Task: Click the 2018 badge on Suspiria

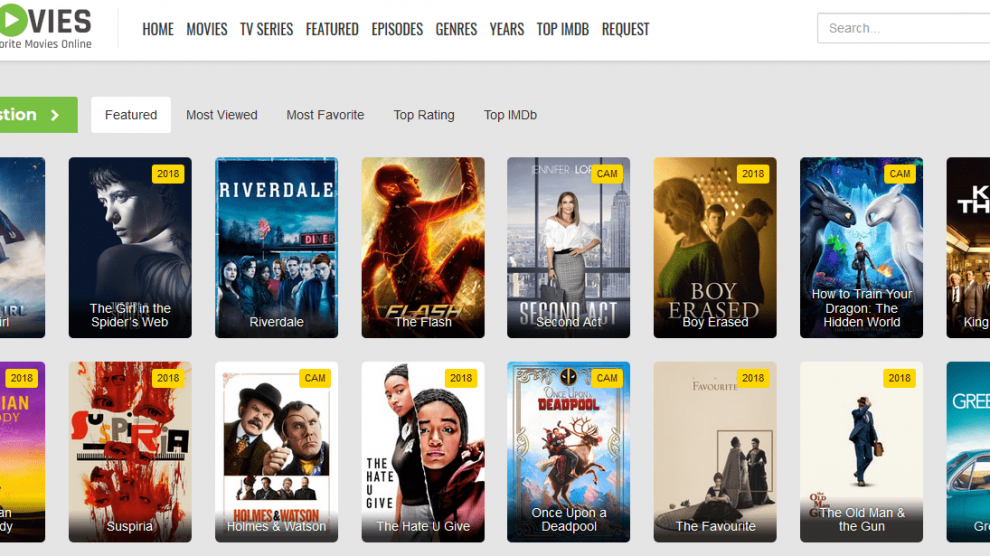Action: coord(168,378)
